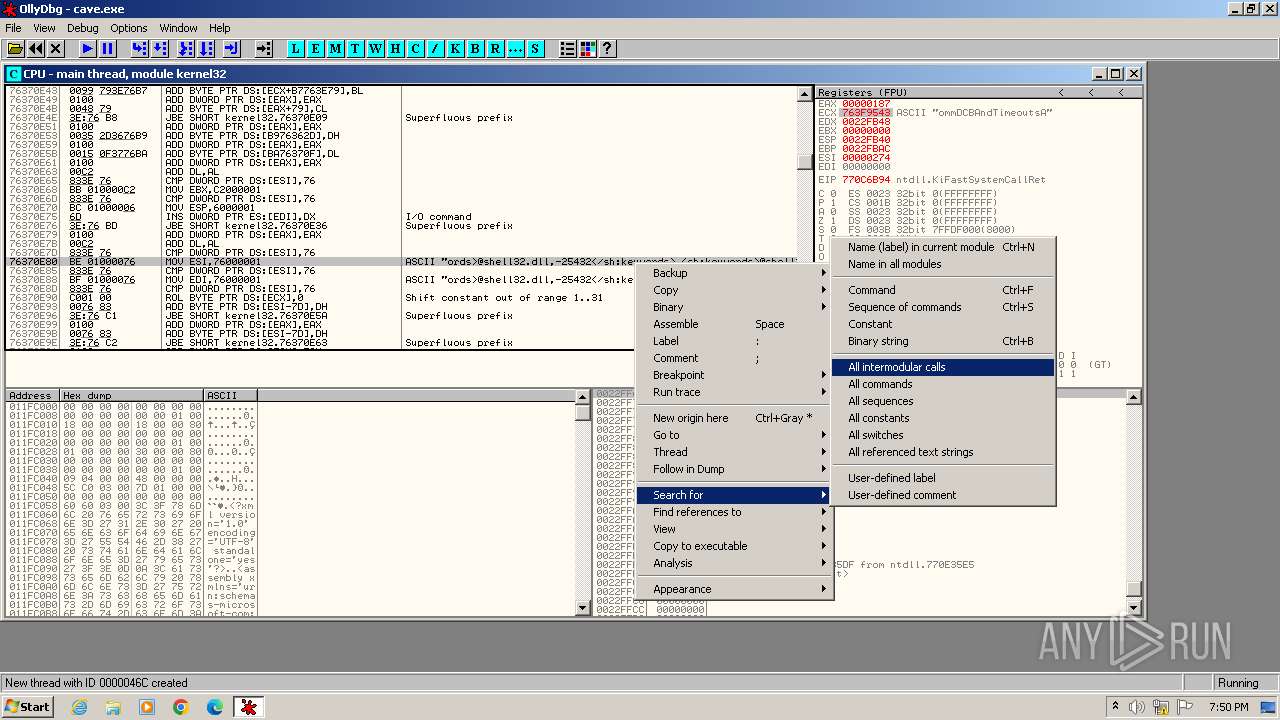1280x720 pixels.
Task: Open Internet Explorer from the taskbar
Action: point(80,707)
